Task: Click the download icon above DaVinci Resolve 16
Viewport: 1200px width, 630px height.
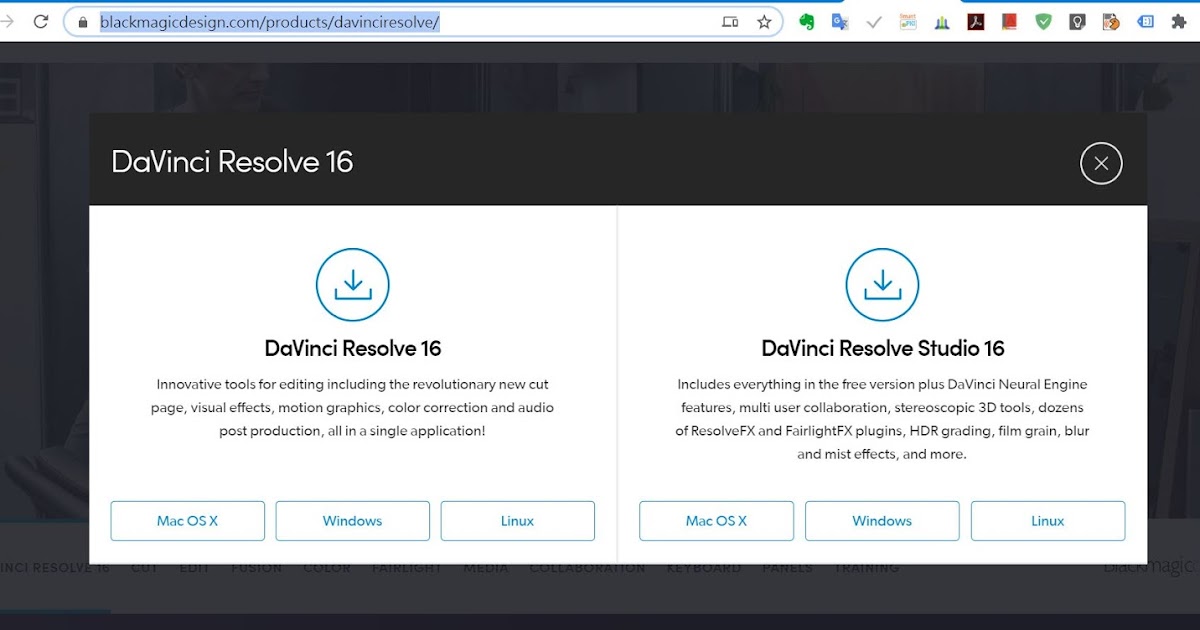Action: pos(352,285)
